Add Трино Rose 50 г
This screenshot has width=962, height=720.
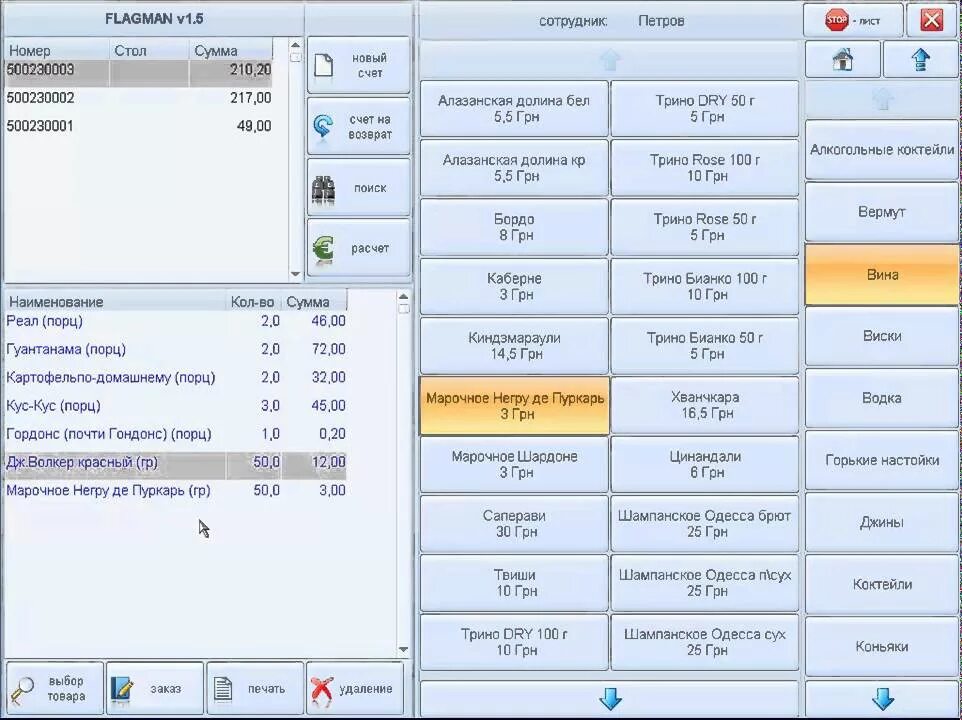pyautogui.click(x=705, y=227)
